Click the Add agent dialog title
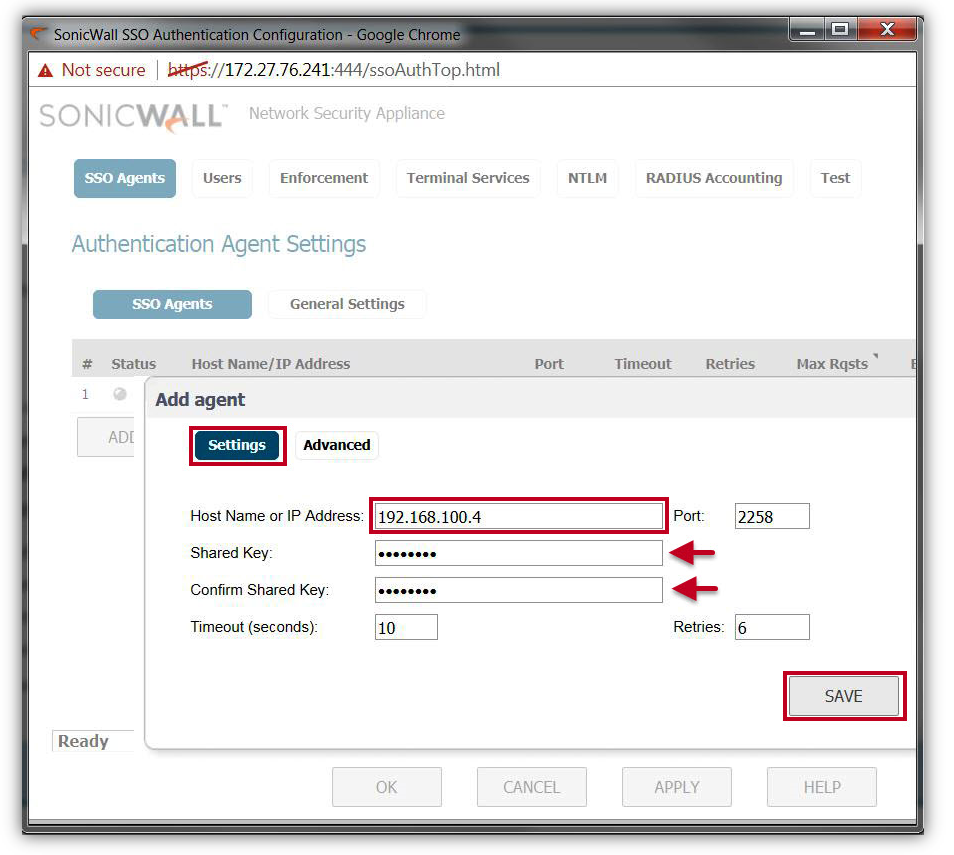The height and width of the screenshot is (855, 954). point(200,400)
